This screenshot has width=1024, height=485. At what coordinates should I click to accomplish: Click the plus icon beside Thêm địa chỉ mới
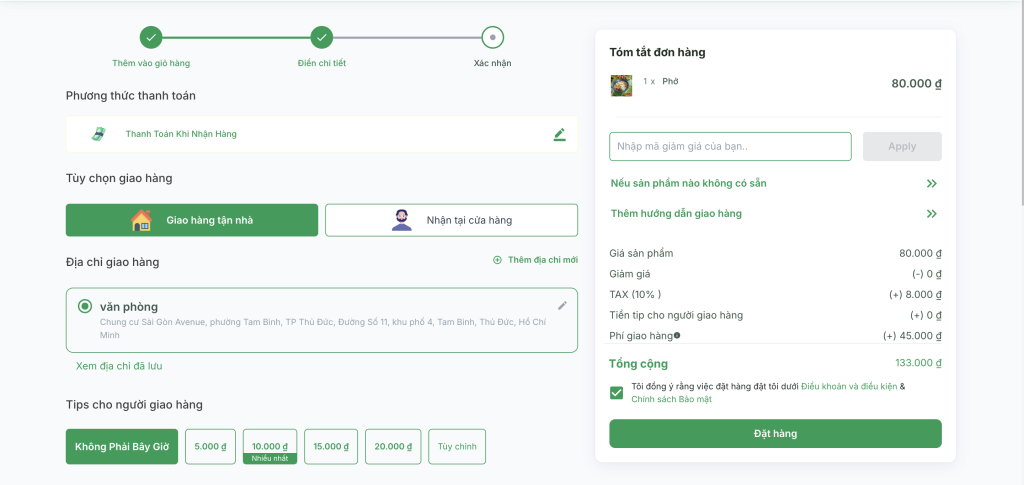point(497,260)
